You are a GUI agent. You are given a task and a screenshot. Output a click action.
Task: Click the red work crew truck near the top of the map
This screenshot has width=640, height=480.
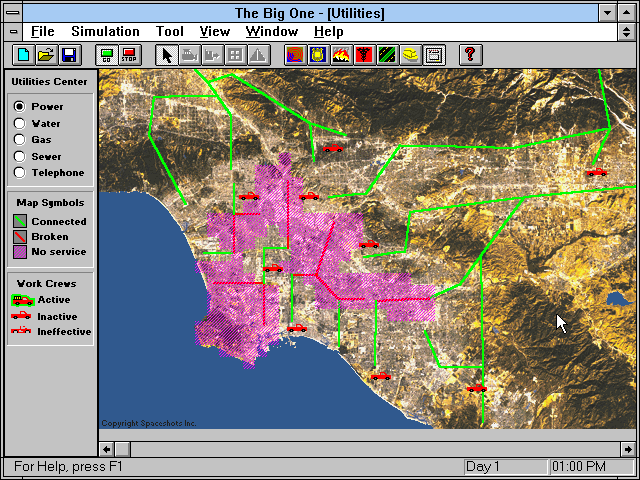coord(333,149)
